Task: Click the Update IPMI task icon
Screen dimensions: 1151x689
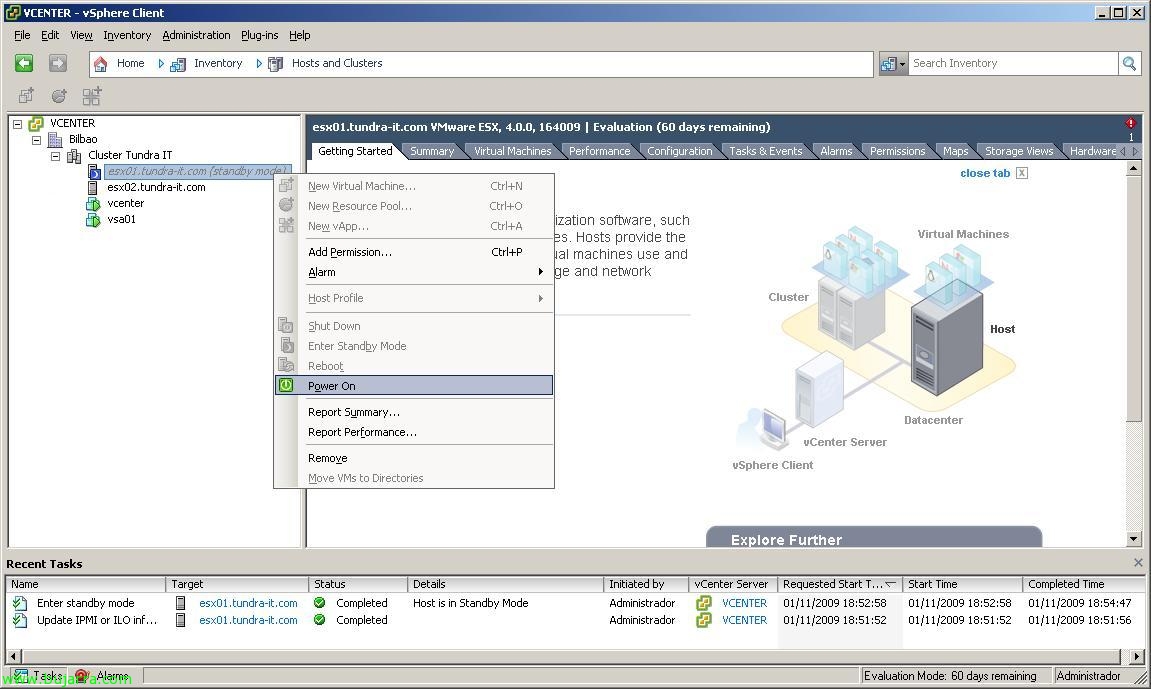Action: point(21,620)
